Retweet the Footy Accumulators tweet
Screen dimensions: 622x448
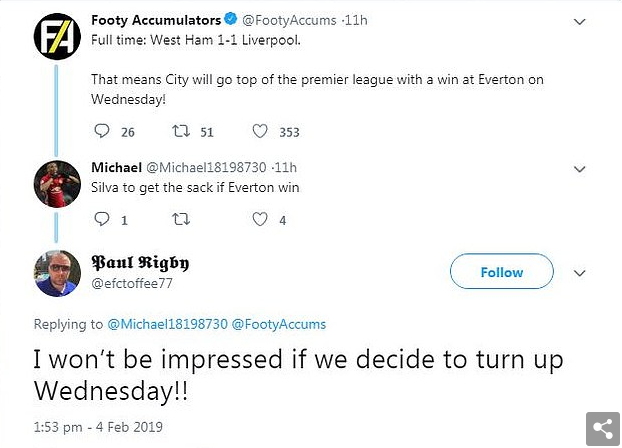pos(180,131)
